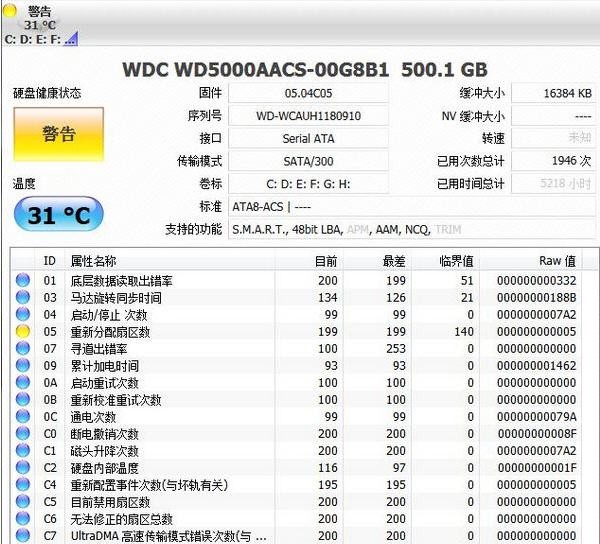Select the 启动重试次数 attribute row

click(x=297, y=383)
